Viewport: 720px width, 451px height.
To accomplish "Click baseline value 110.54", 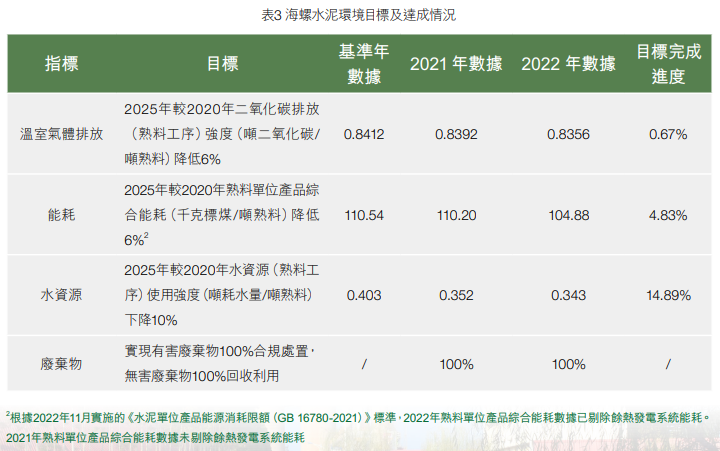I will click(x=364, y=215).
